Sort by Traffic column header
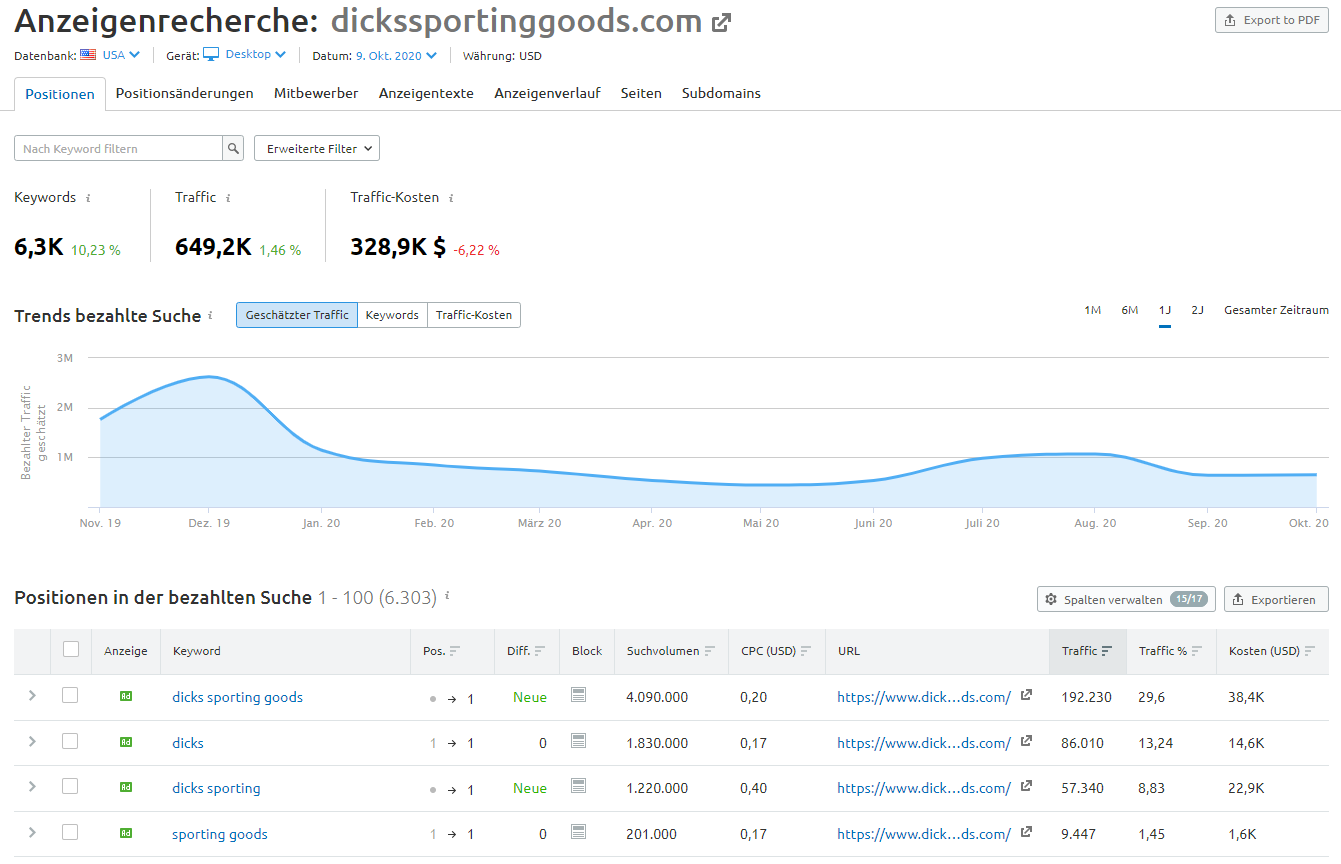Screen dimensions: 1341x864 click(1087, 651)
